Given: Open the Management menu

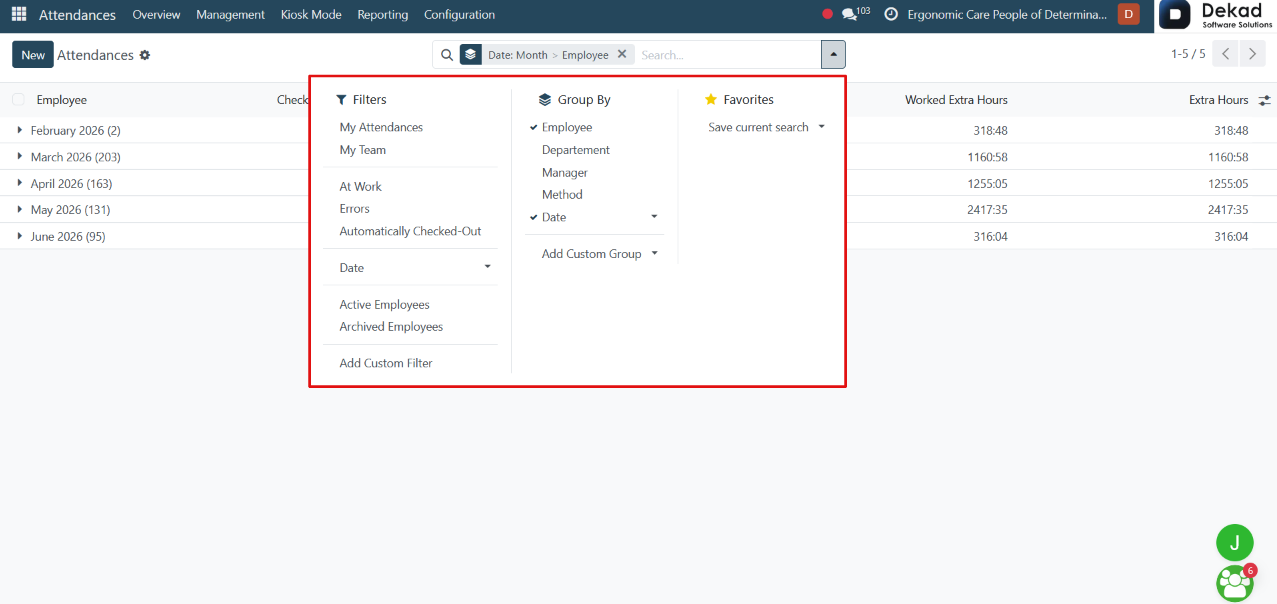Looking at the screenshot, I should pyautogui.click(x=230, y=15).
